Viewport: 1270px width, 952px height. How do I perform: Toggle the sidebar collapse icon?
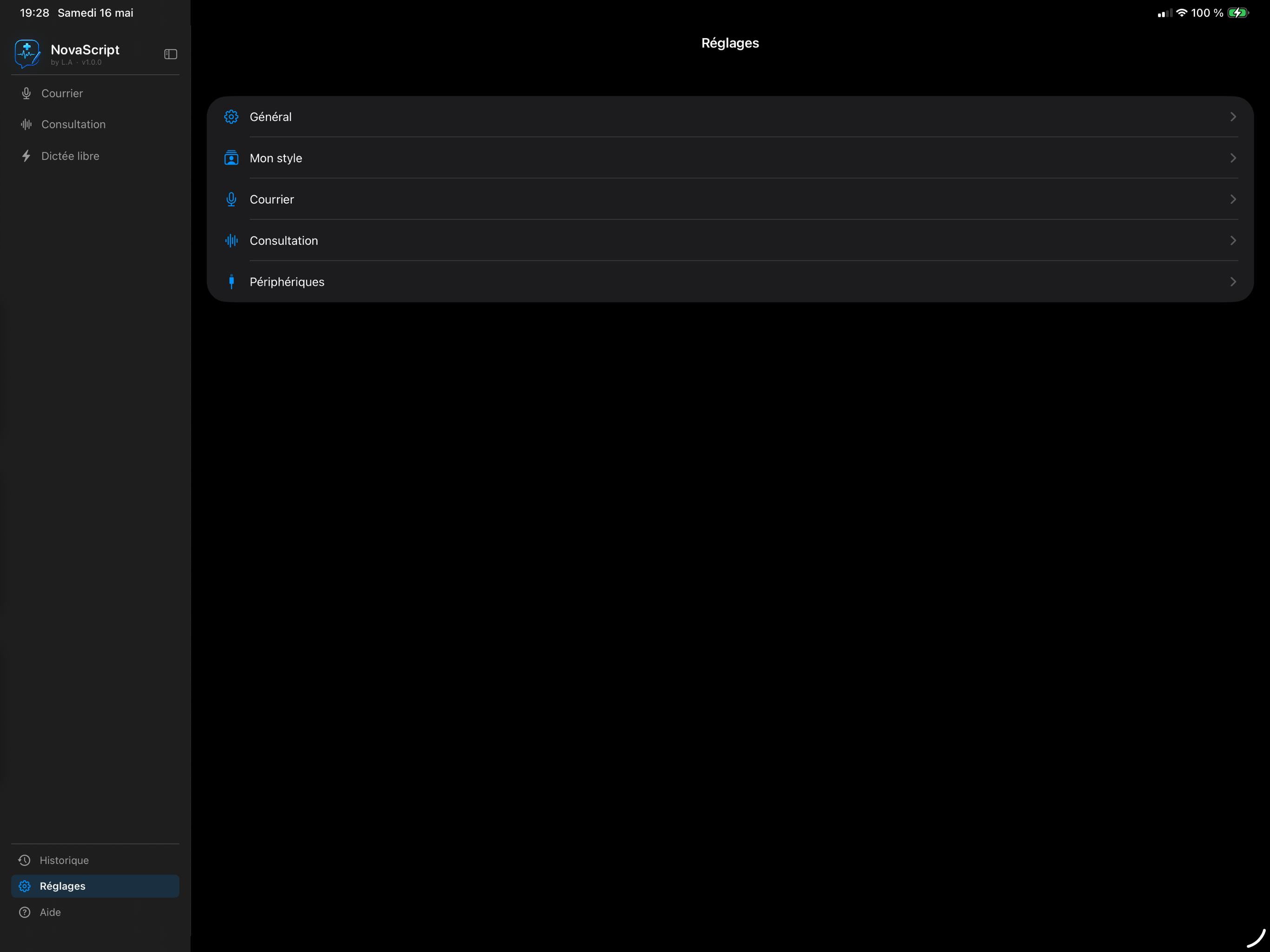[171, 54]
